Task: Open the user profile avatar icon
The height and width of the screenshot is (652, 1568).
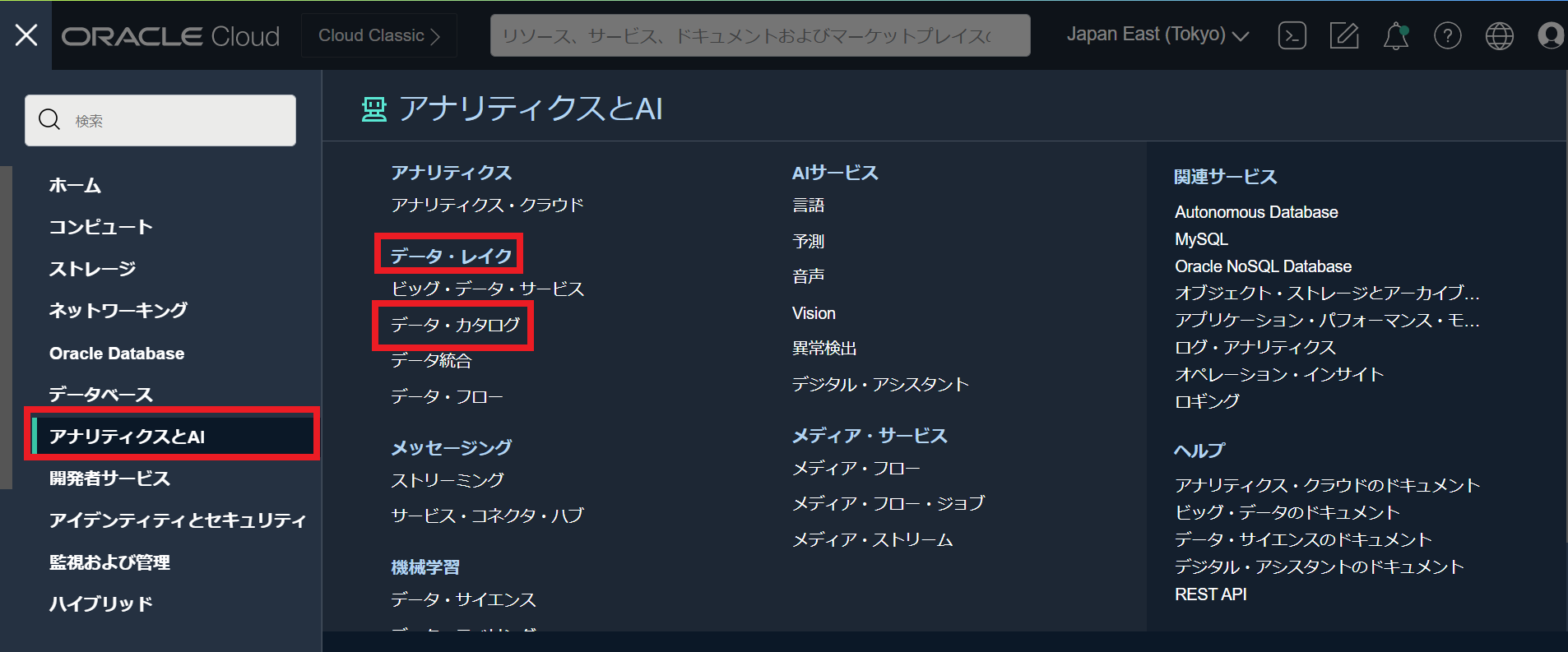Action: click(x=1550, y=35)
